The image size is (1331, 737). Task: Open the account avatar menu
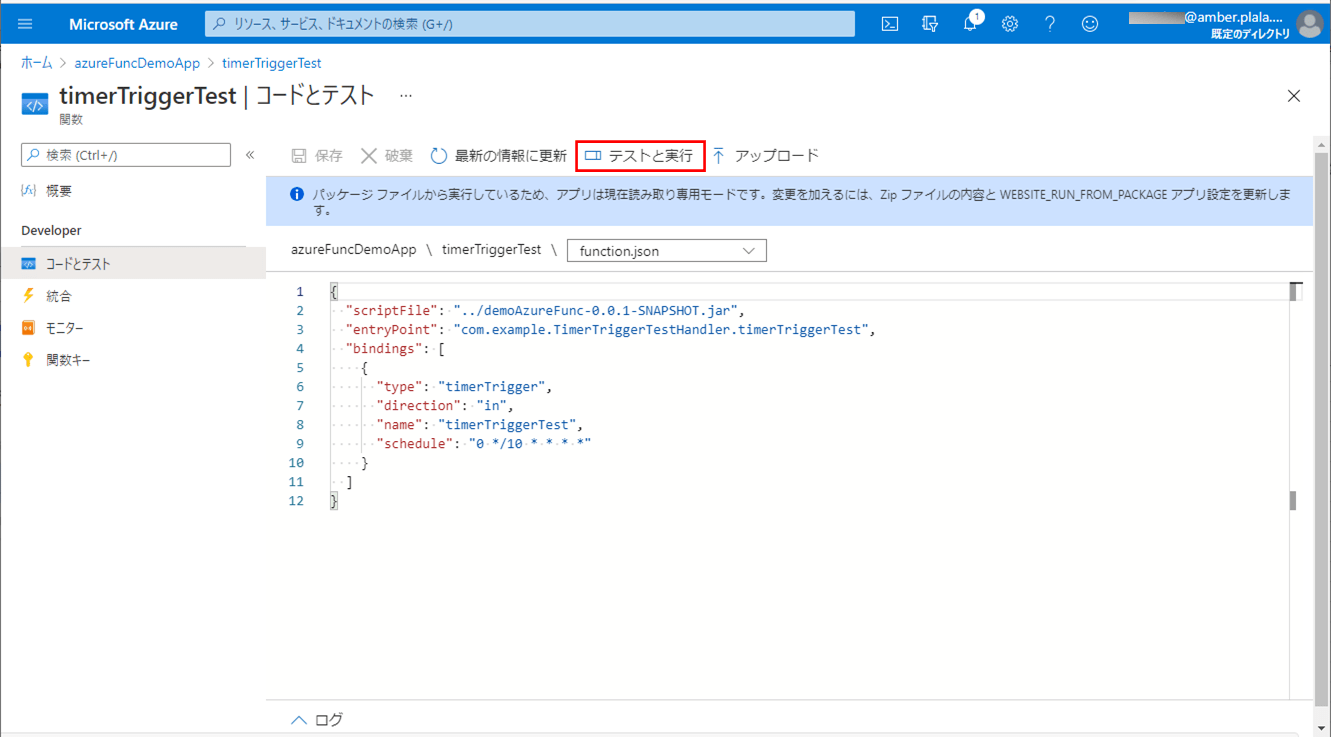pyautogui.click(x=1309, y=24)
